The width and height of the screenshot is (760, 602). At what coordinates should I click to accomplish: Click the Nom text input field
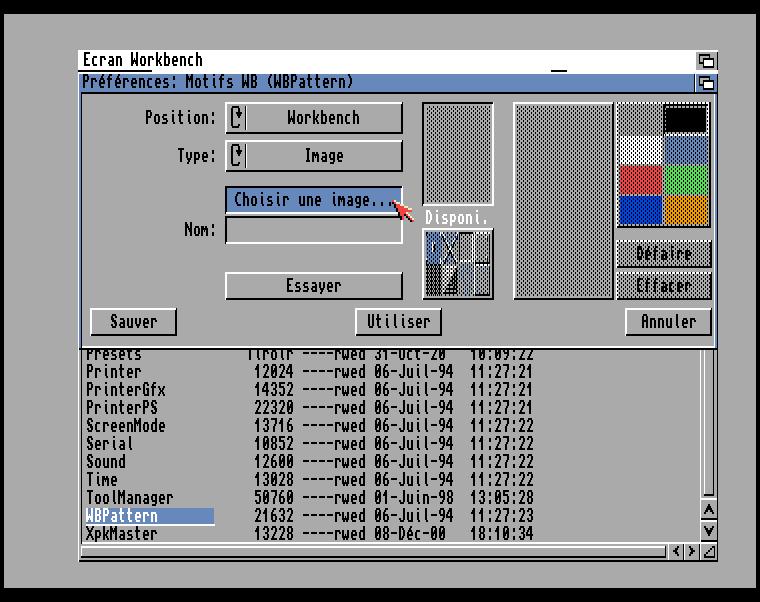coord(314,230)
